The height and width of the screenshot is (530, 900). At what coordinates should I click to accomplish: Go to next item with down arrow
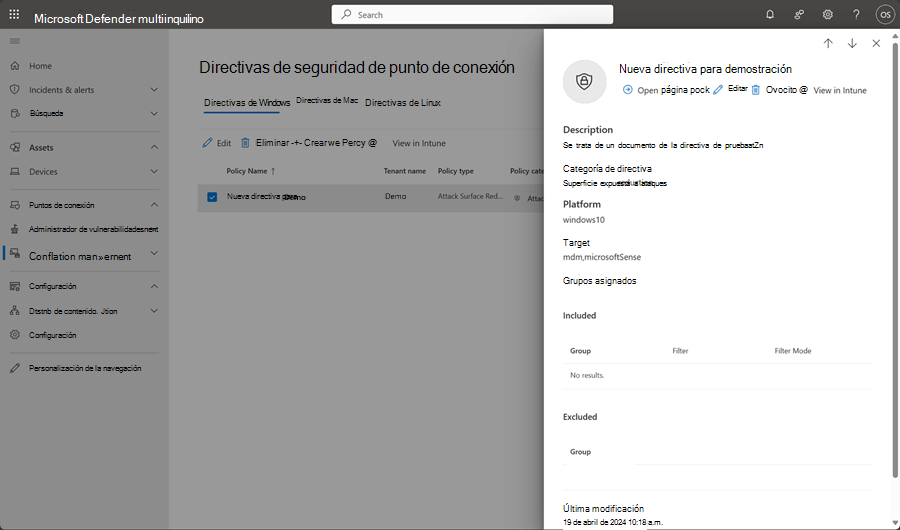[x=852, y=43]
